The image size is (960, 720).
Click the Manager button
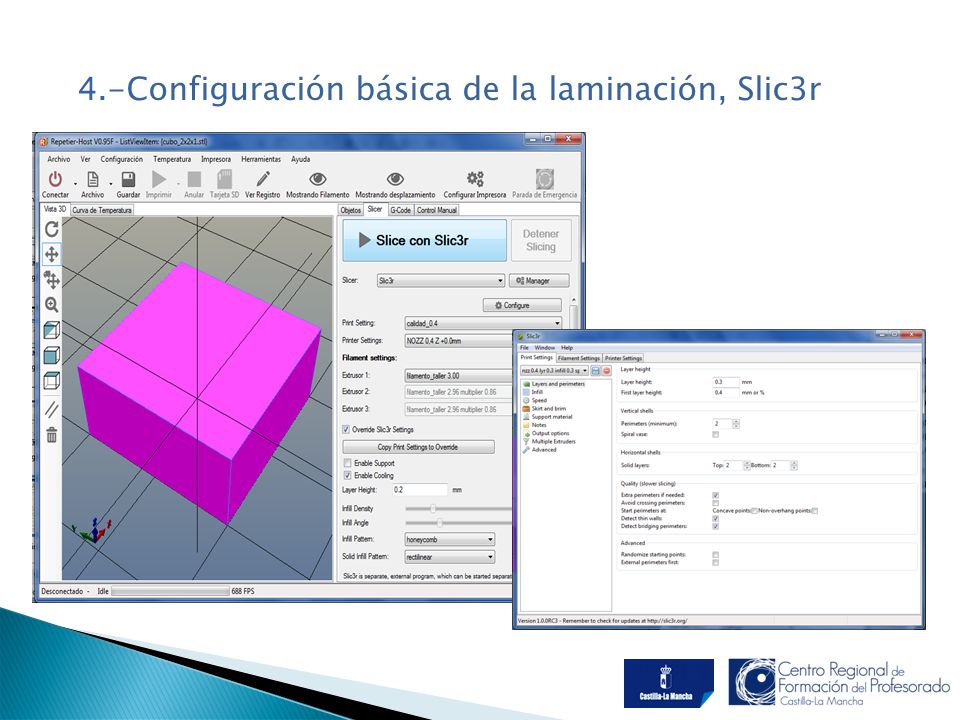pyautogui.click(x=539, y=280)
